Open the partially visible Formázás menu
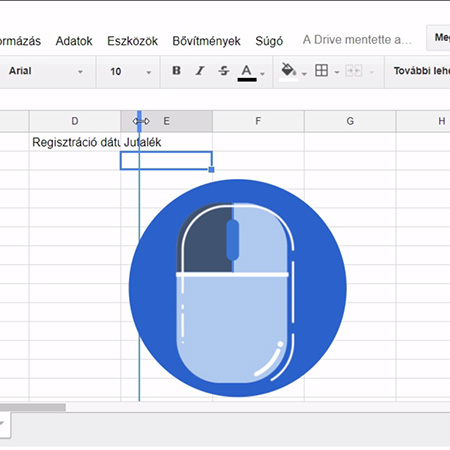The width and height of the screenshot is (450, 450). click(20, 41)
